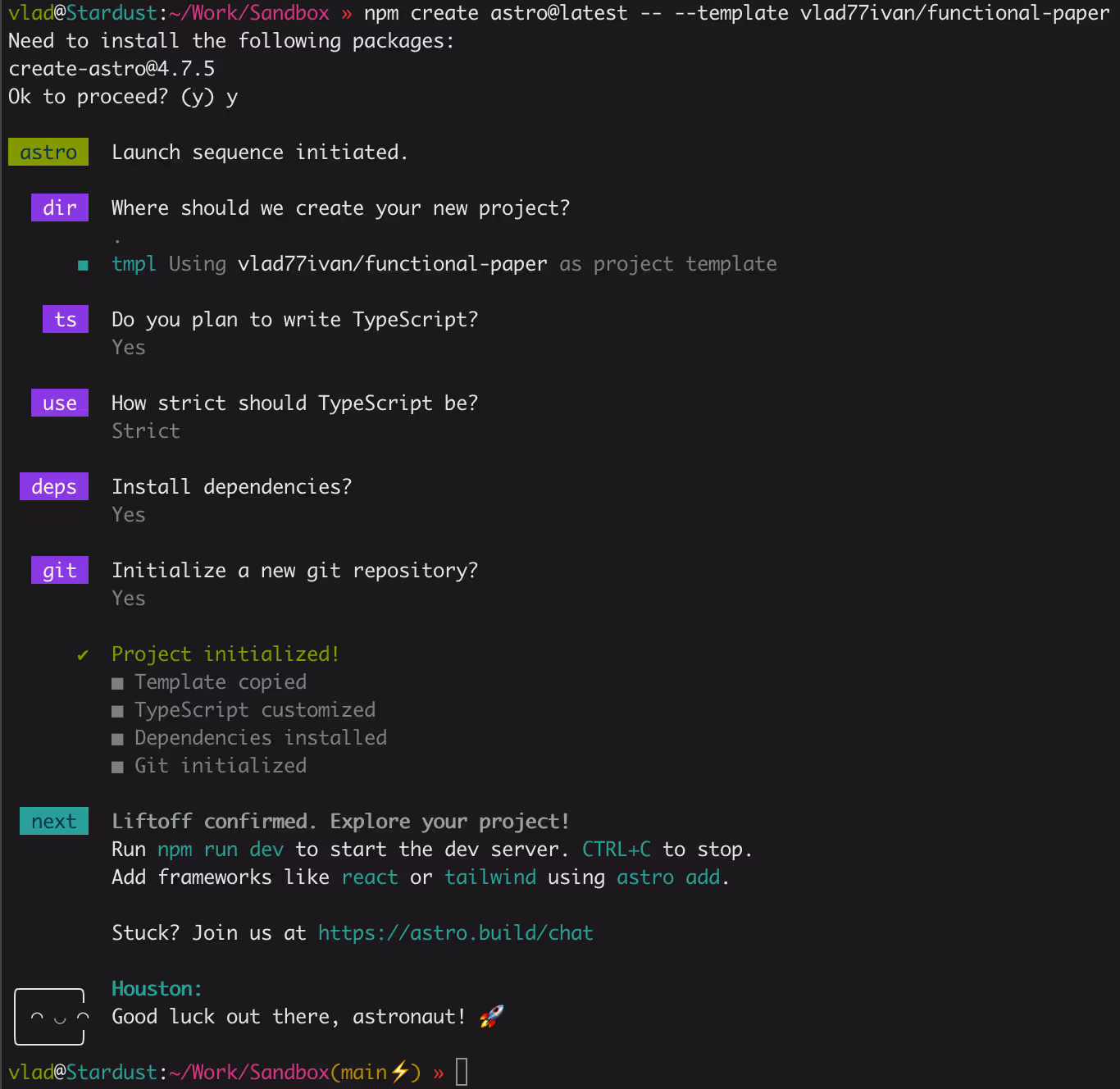Click 'Initialize a new git repository?'
The height and width of the screenshot is (1089, 1120).
(294, 571)
